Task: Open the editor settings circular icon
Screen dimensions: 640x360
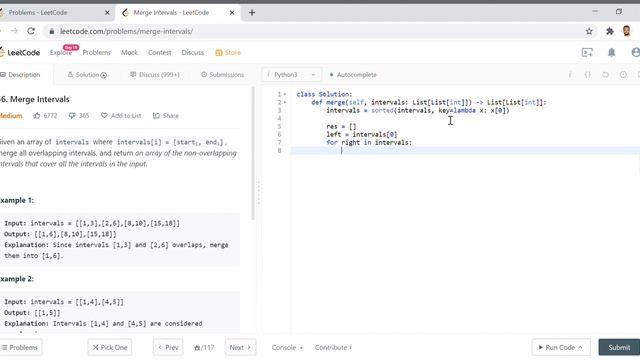Action: (x=623, y=75)
